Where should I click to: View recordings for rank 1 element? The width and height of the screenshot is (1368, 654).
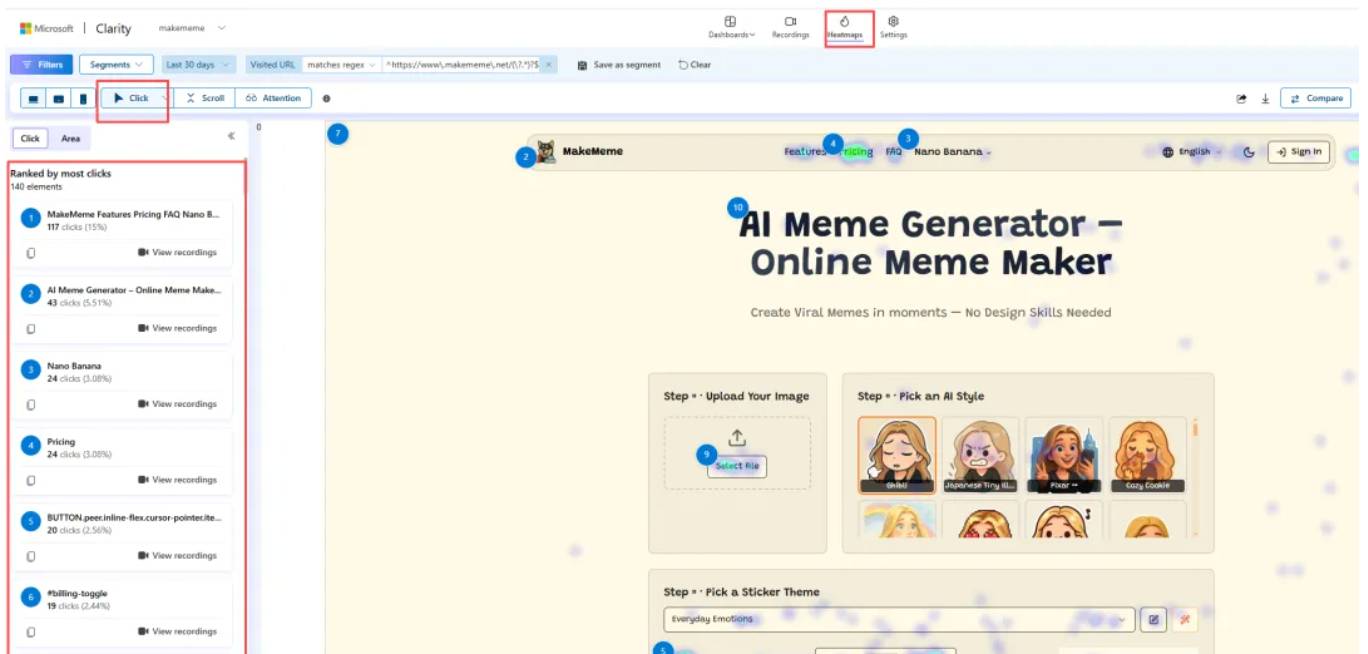click(177, 252)
